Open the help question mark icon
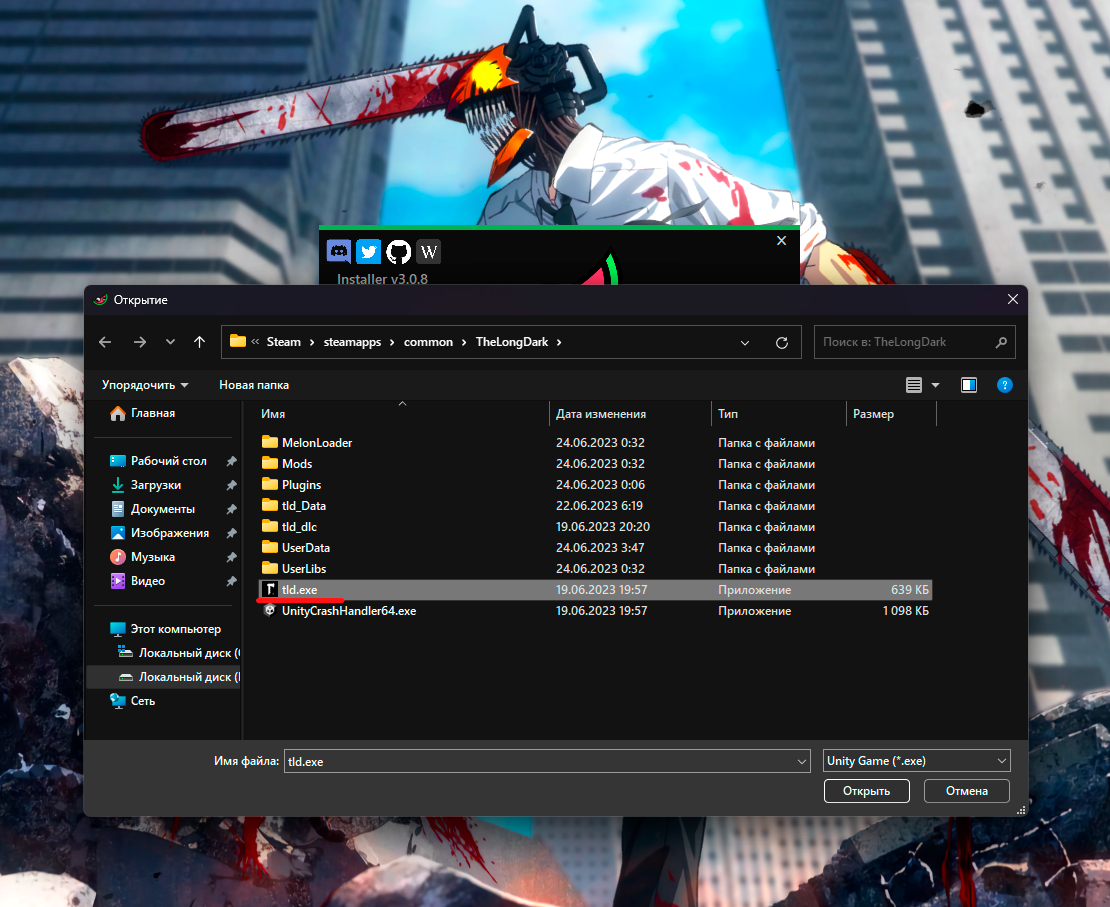 1005,385
